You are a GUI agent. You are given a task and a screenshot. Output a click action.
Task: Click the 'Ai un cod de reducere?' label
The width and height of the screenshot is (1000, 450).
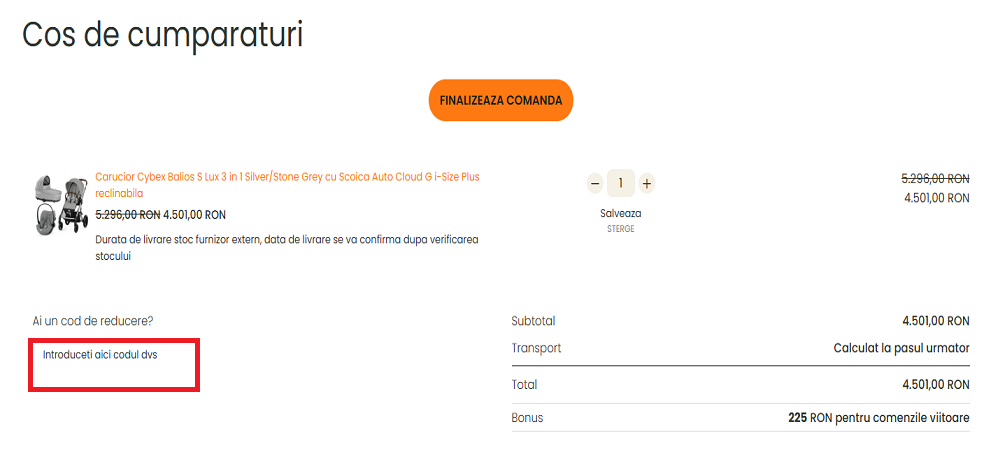(93, 321)
